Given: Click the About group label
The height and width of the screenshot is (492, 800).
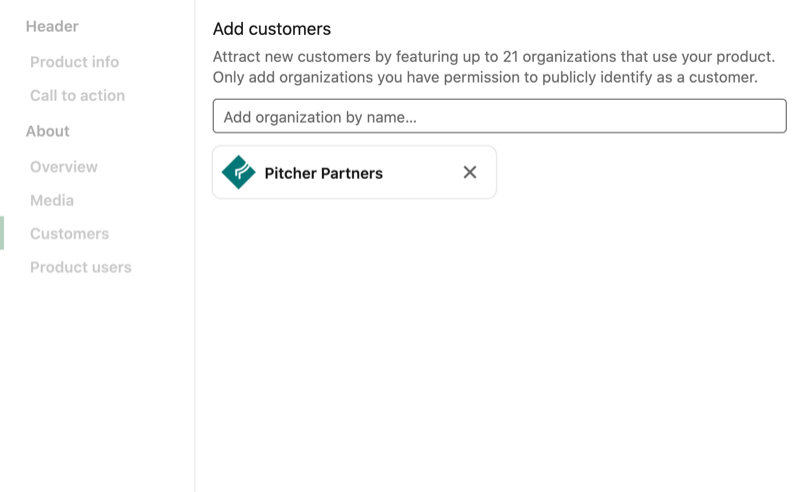Looking at the screenshot, I should click(47, 131).
